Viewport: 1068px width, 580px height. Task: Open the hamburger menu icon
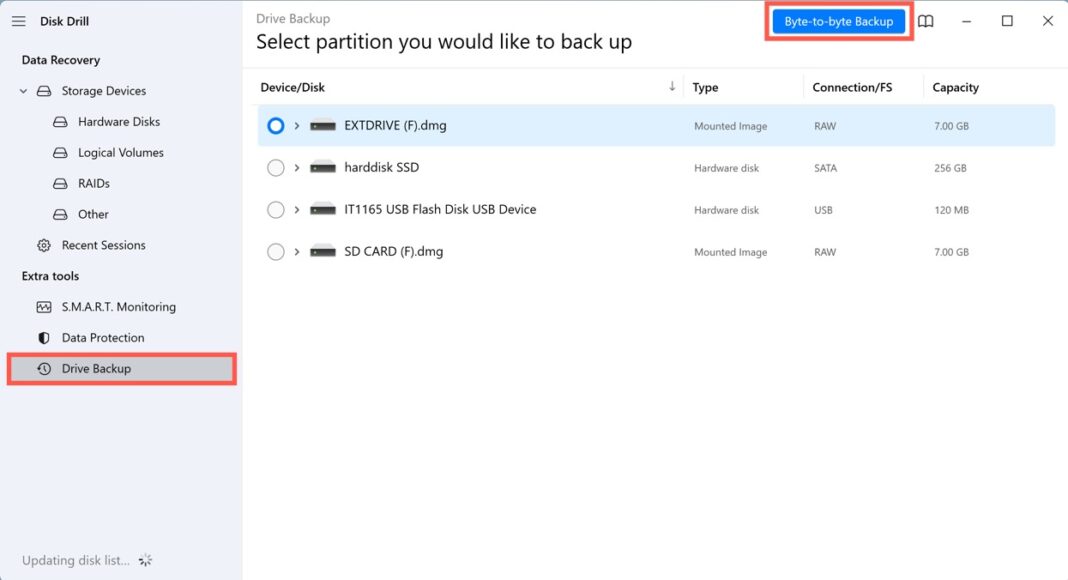(x=18, y=21)
